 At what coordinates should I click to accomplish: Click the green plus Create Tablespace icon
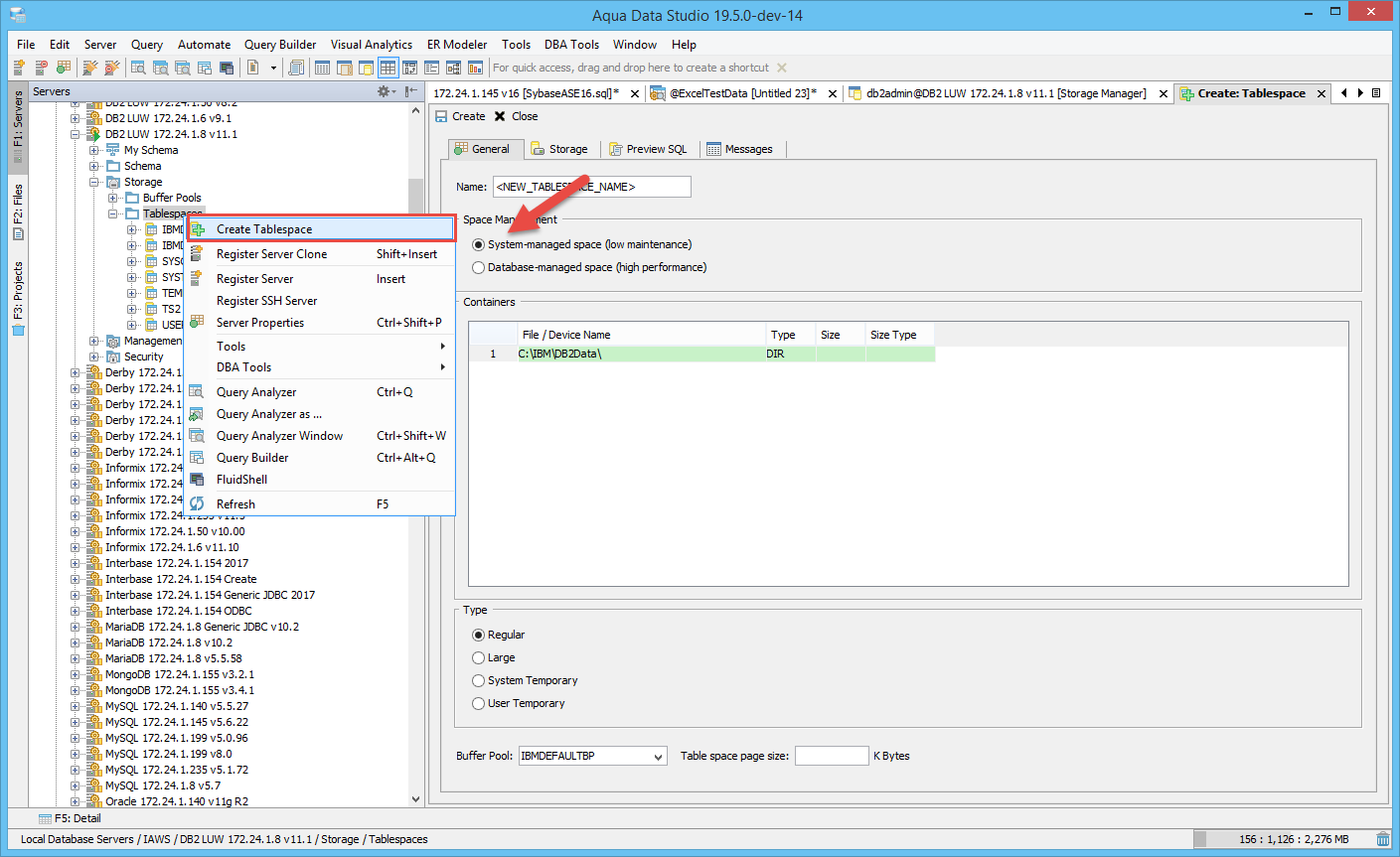198,229
